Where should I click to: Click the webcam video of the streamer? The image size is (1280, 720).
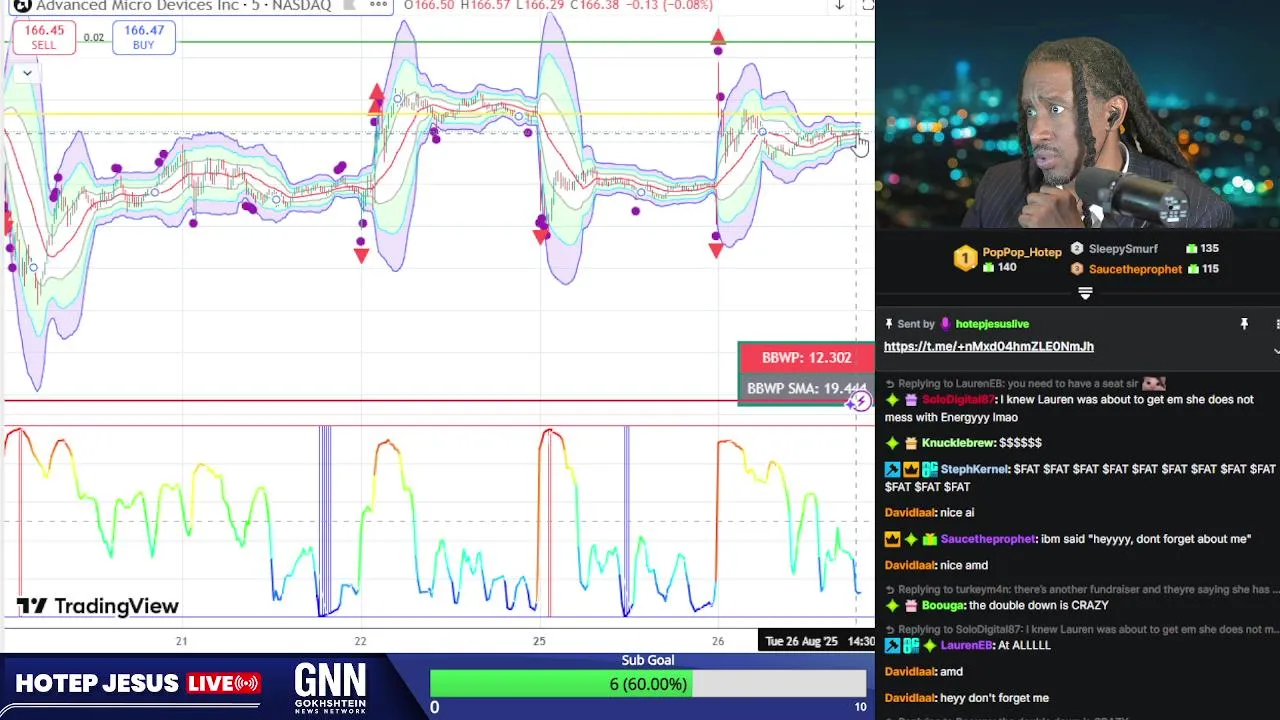pyautogui.click(x=1078, y=115)
